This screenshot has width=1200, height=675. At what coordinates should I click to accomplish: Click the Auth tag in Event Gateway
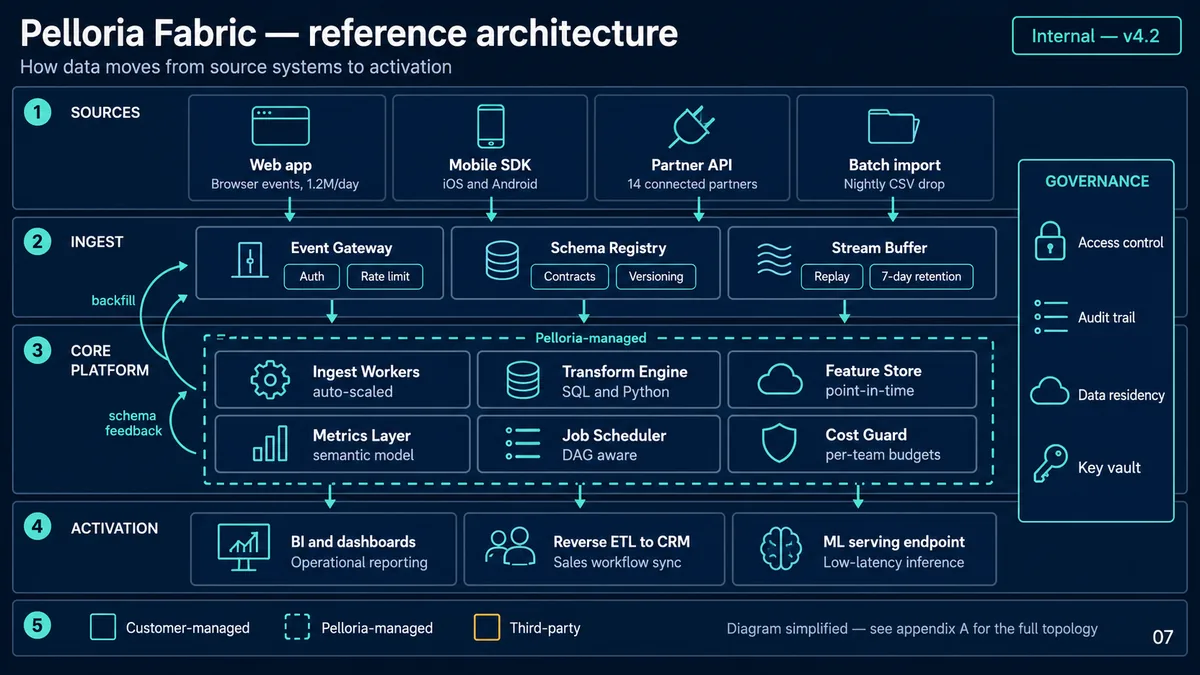(312, 277)
